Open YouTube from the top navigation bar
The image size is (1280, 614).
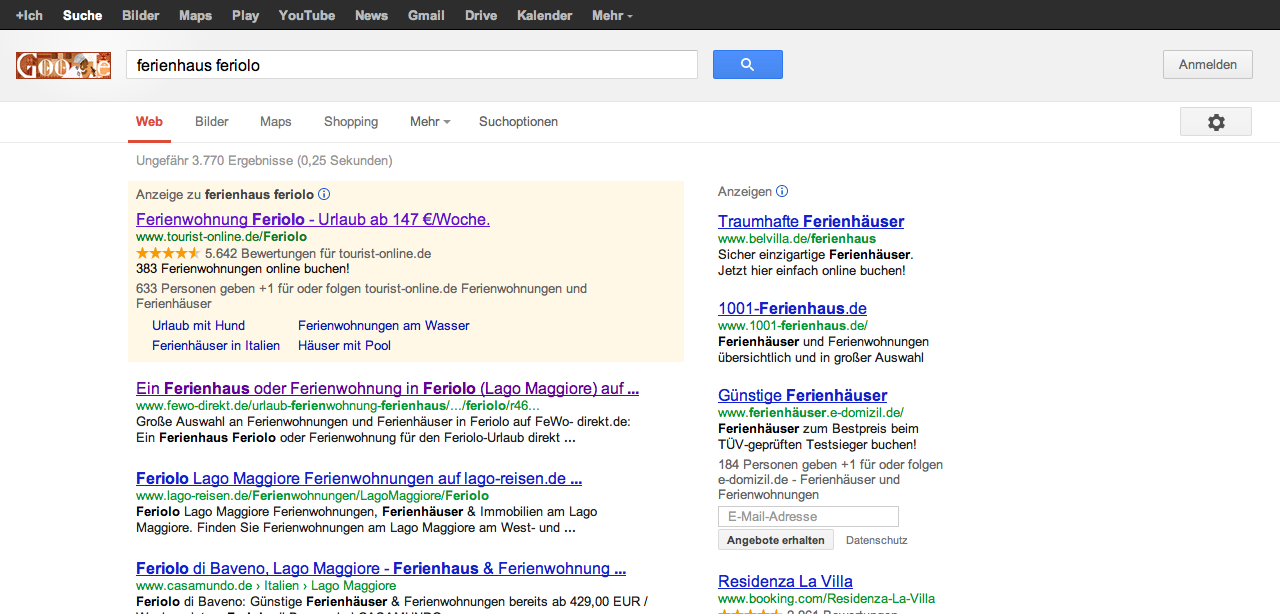coord(307,16)
